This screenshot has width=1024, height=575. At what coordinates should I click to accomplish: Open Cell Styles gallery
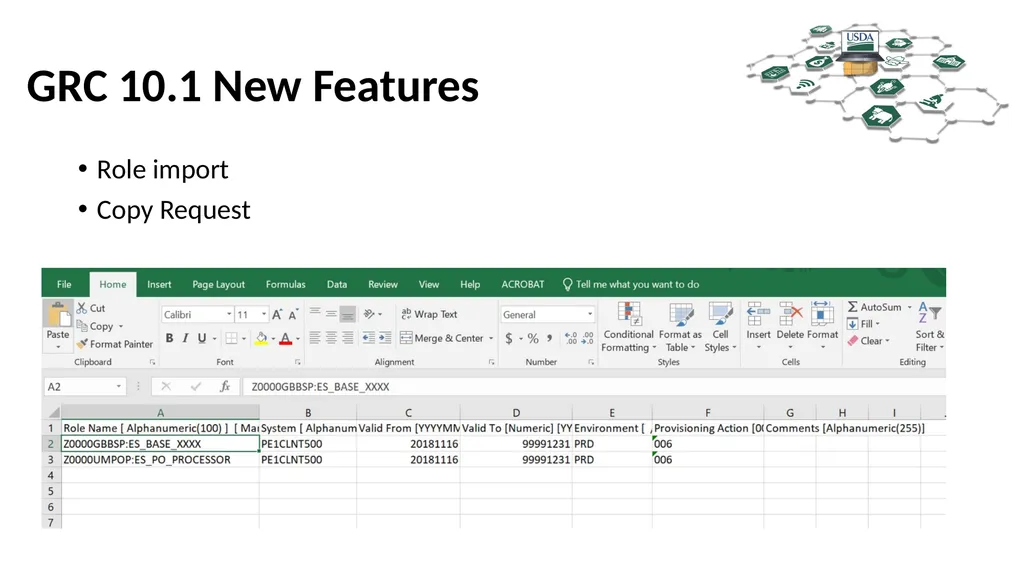[720, 327]
